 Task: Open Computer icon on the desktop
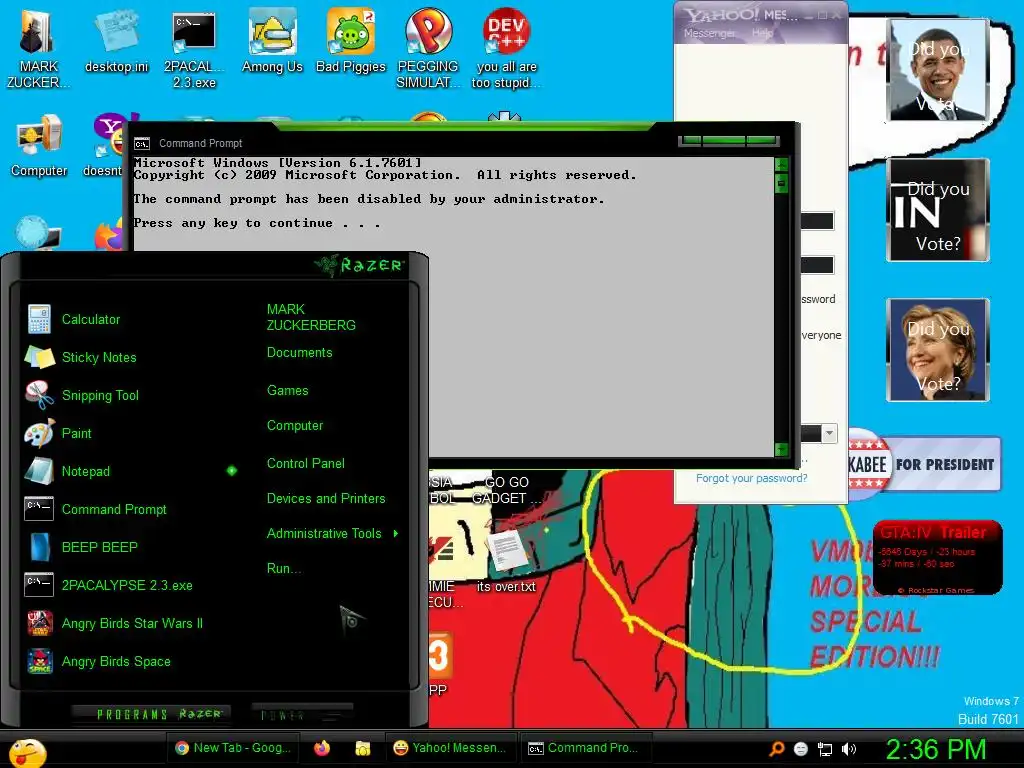click(39, 146)
